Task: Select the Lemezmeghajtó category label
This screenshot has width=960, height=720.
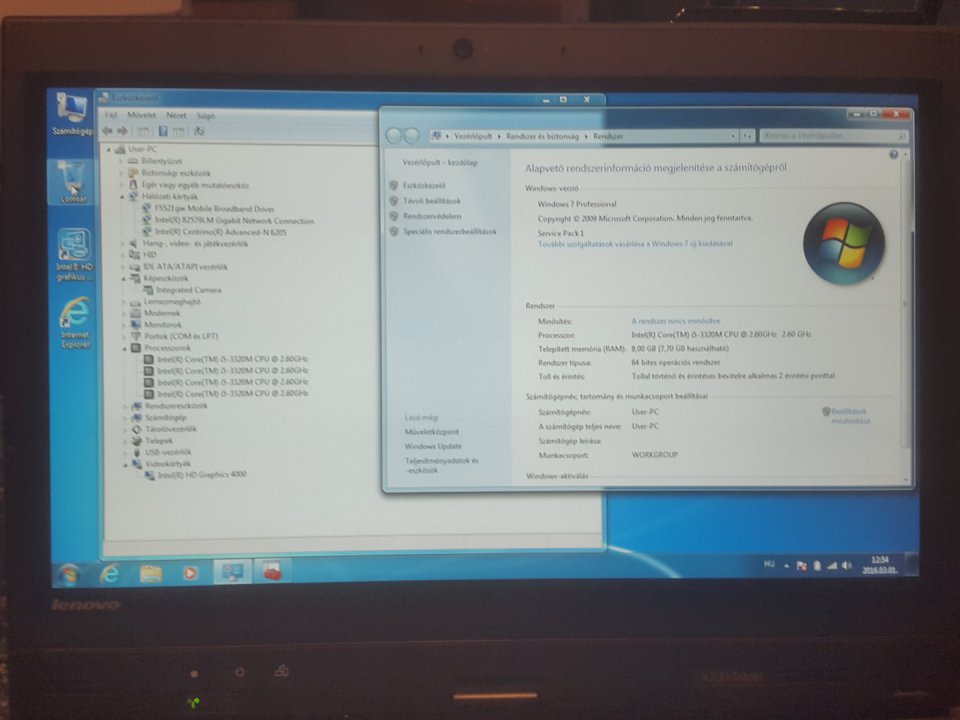Action: pyautogui.click(x=172, y=302)
